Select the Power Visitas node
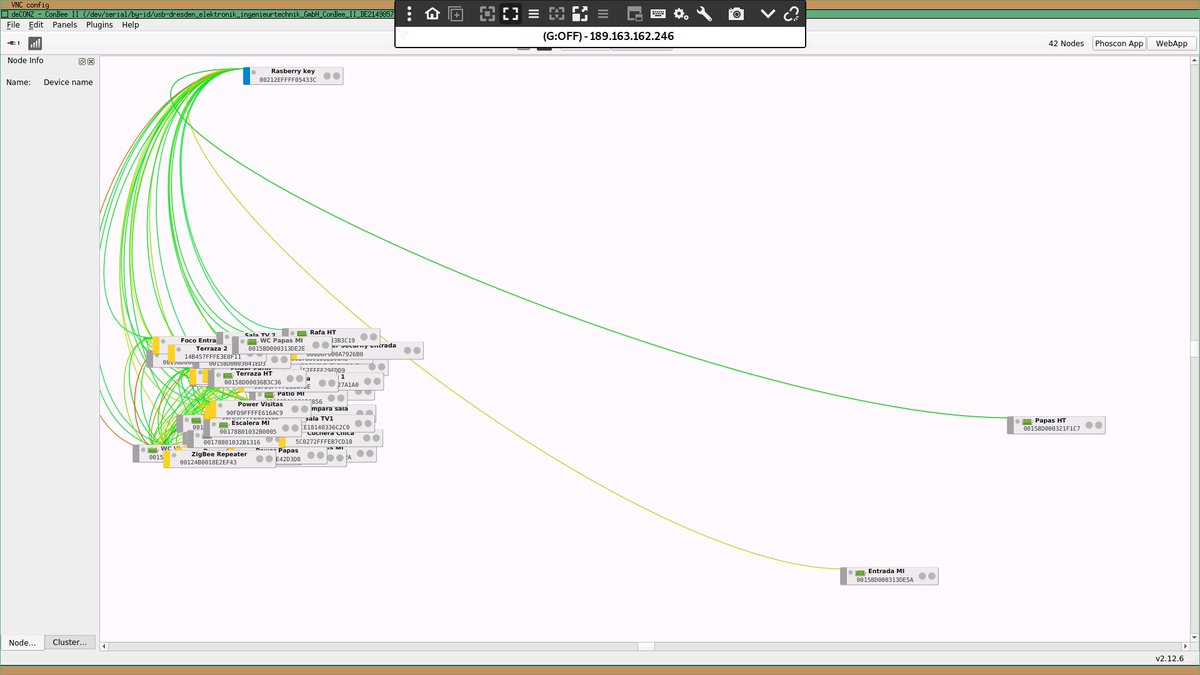The image size is (1200, 675). click(260, 409)
